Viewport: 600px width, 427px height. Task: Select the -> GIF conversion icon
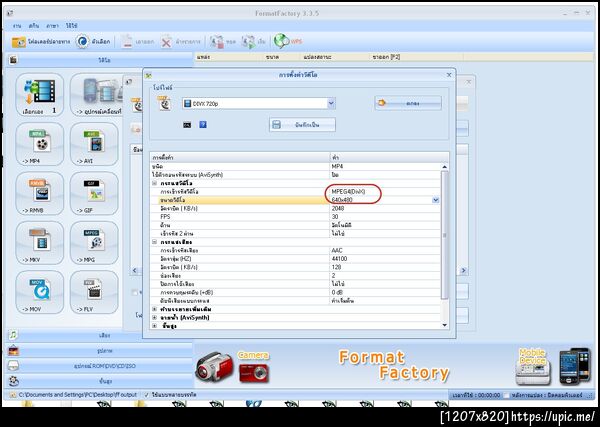click(x=94, y=193)
